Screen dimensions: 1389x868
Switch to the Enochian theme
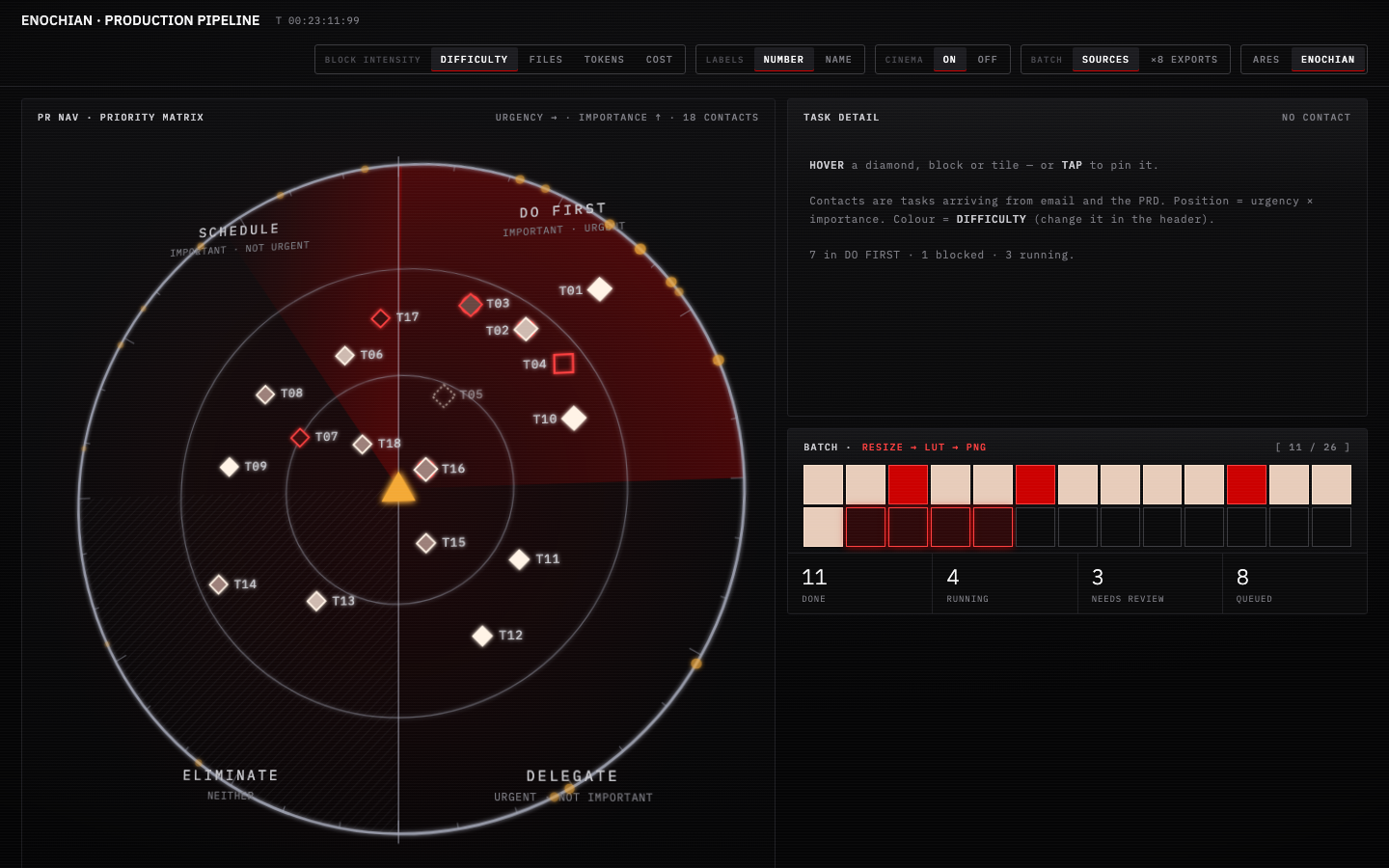click(1328, 60)
